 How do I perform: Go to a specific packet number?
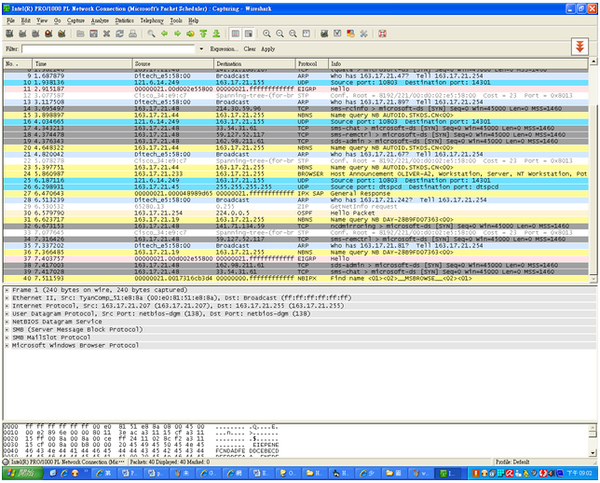point(190,34)
